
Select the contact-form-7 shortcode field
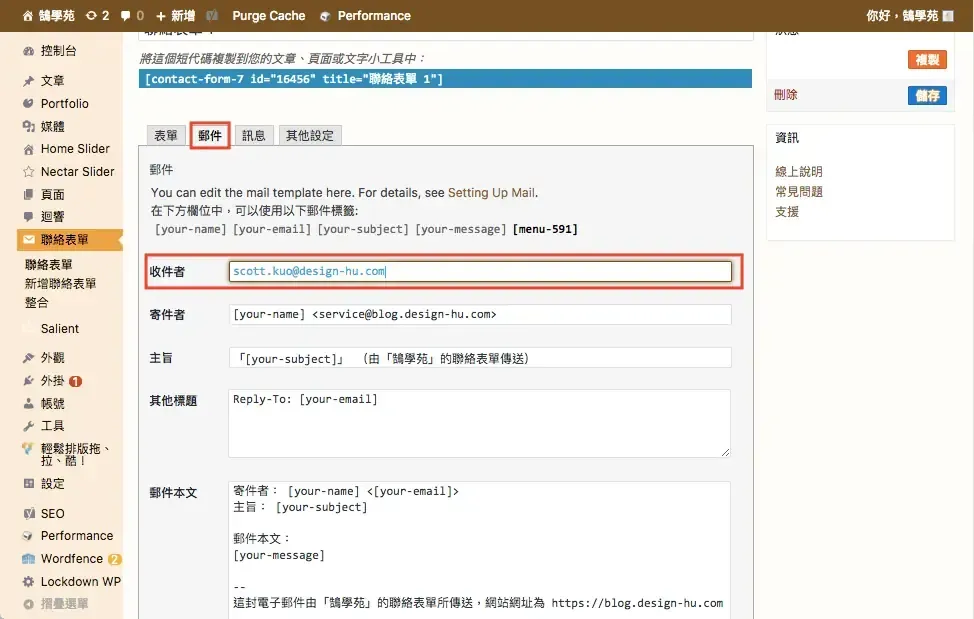(x=445, y=79)
